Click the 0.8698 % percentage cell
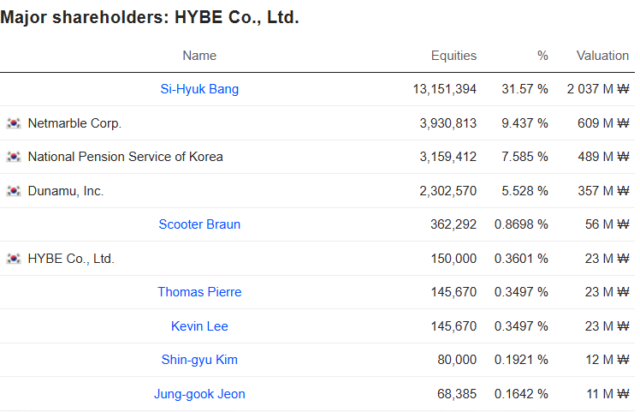The height and width of the screenshot is (412, 640). click(521, 225)
